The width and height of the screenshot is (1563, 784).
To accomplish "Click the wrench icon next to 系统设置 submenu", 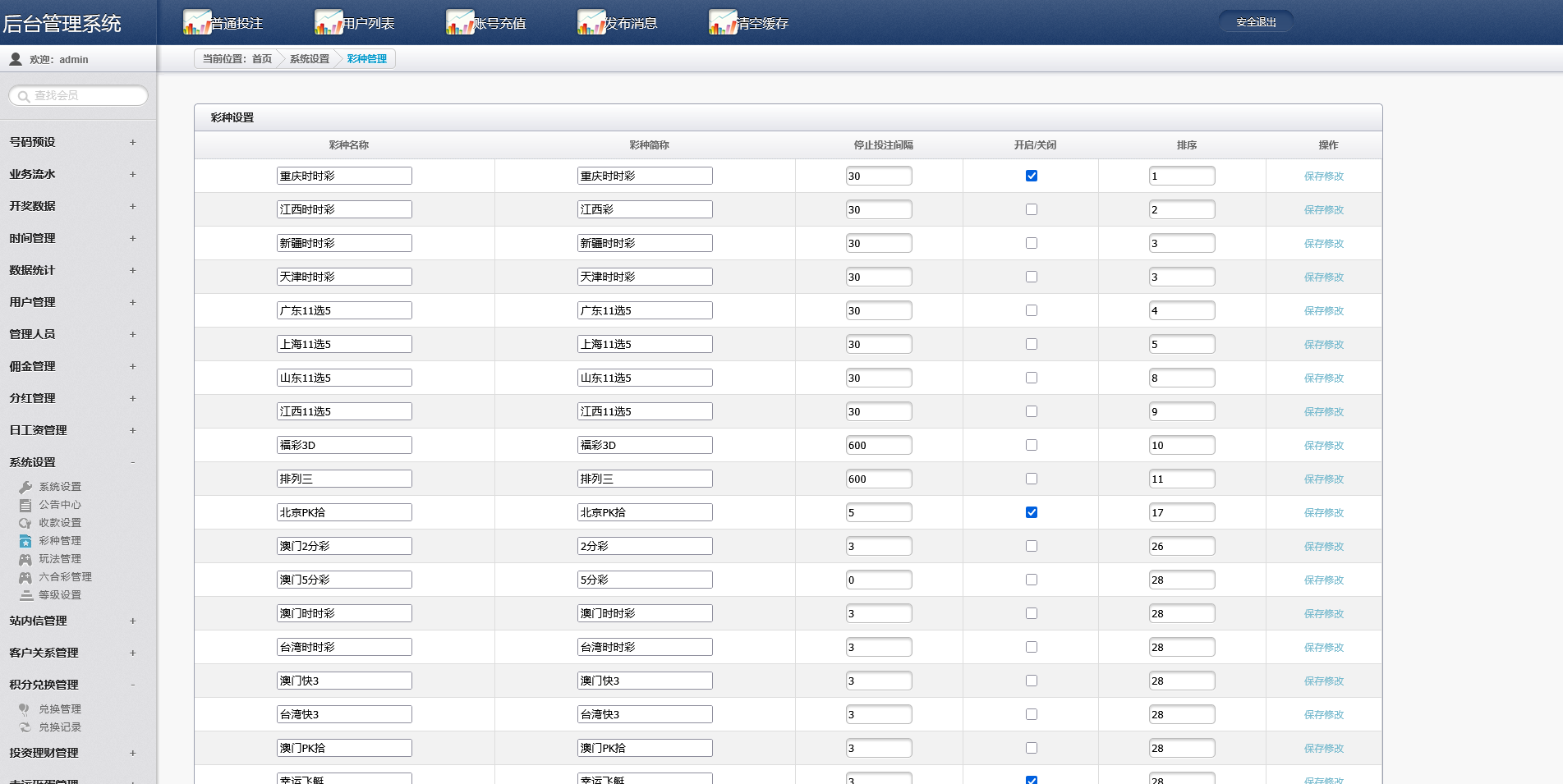I will click(25, 487).
